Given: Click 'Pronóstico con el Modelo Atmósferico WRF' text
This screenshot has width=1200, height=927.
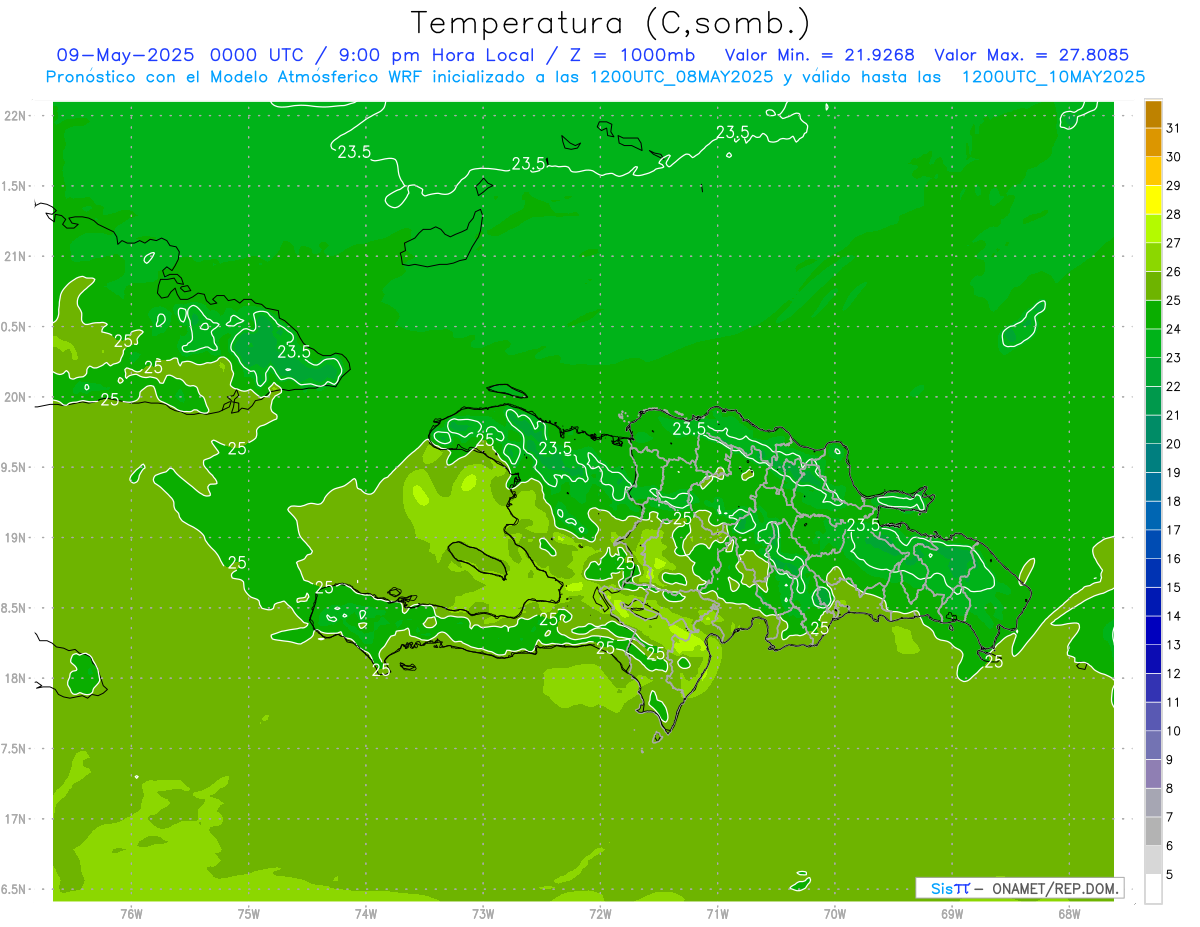Looking at the screenshot, I should click(236, 76).
